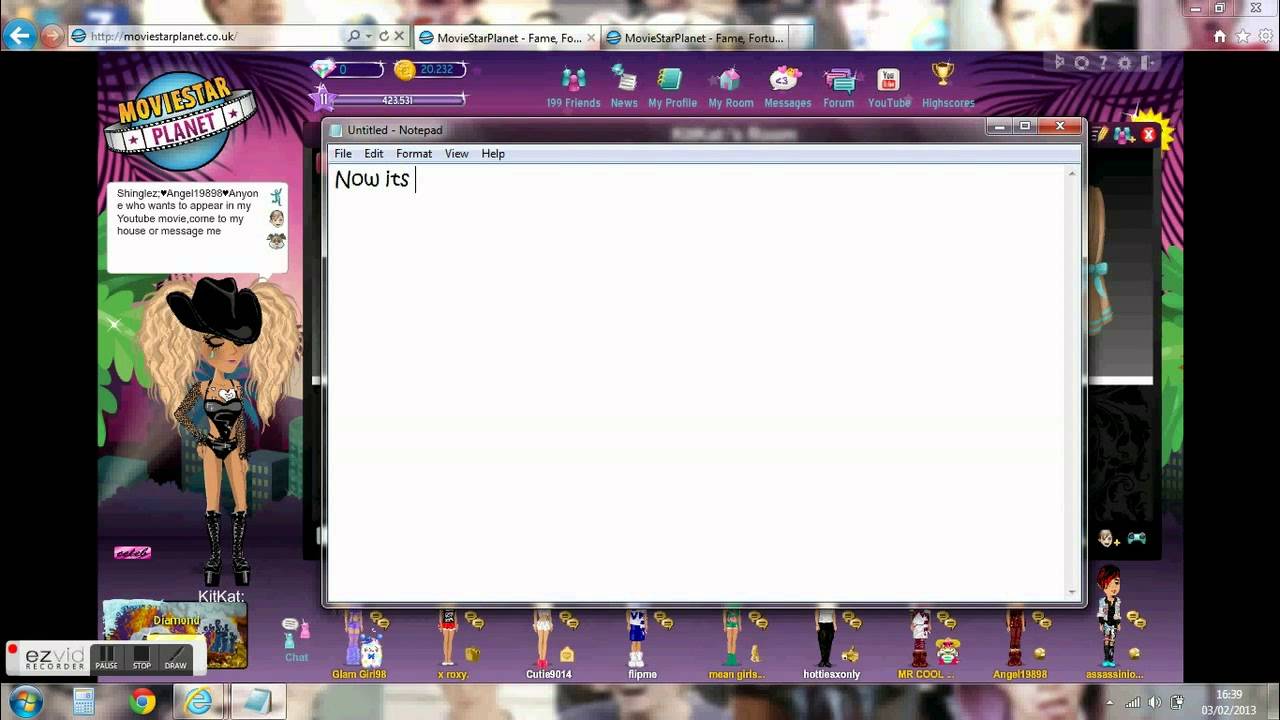Image resolution: width=1280 pixels, height=720 pixels.
Task: Refresh the page in browser
Action: coord(384,36)
